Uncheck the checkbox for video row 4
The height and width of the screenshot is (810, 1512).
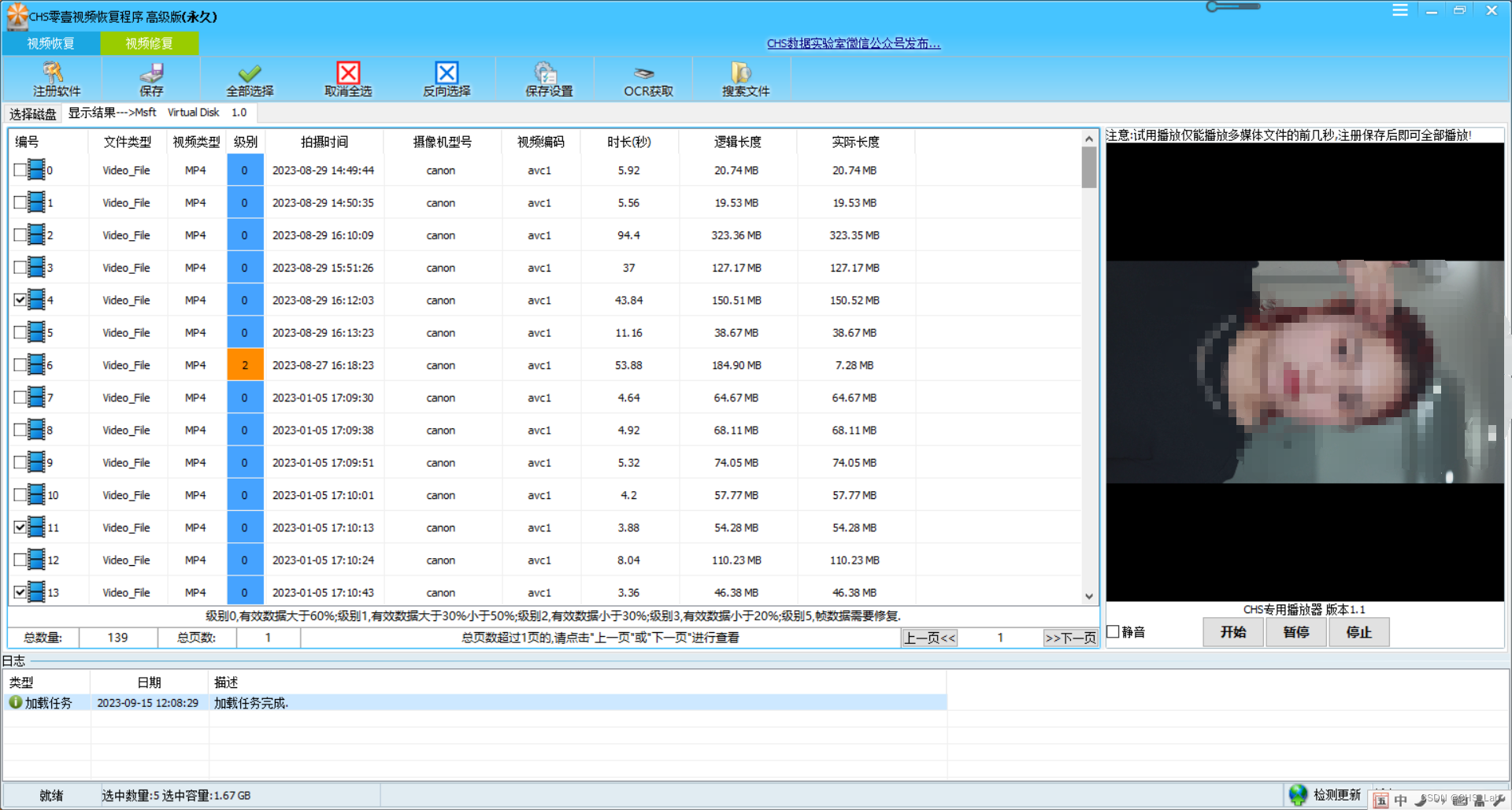tap(20, 299)
